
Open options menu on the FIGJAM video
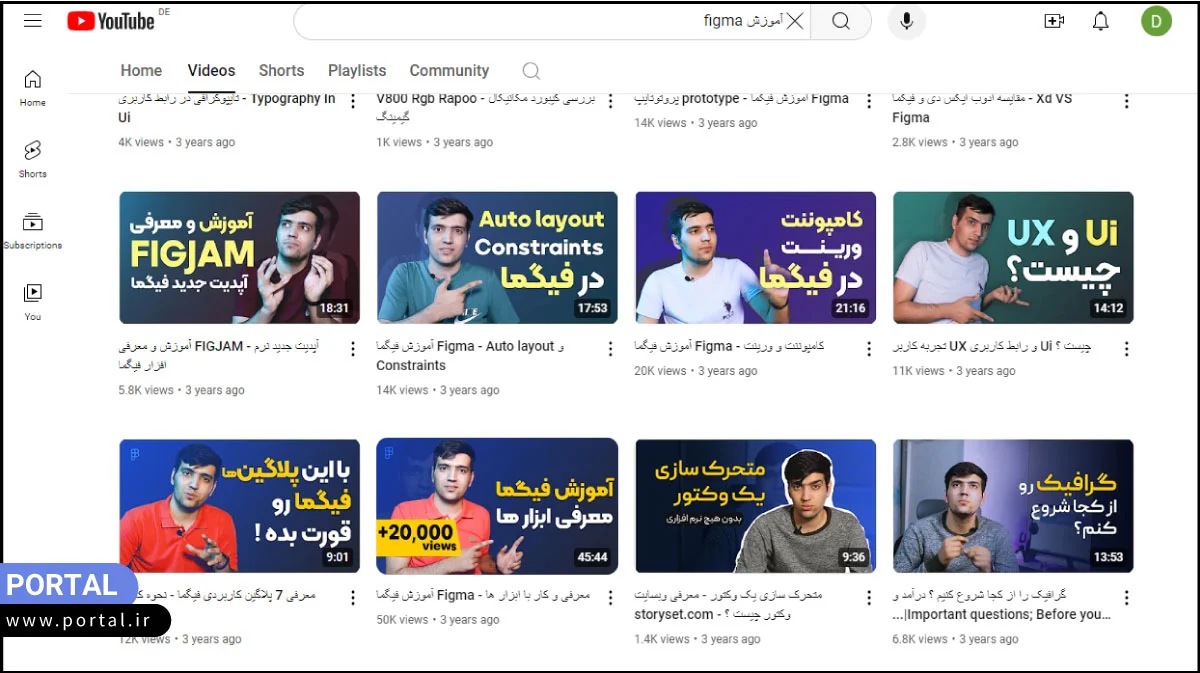[x=352, y=349]
